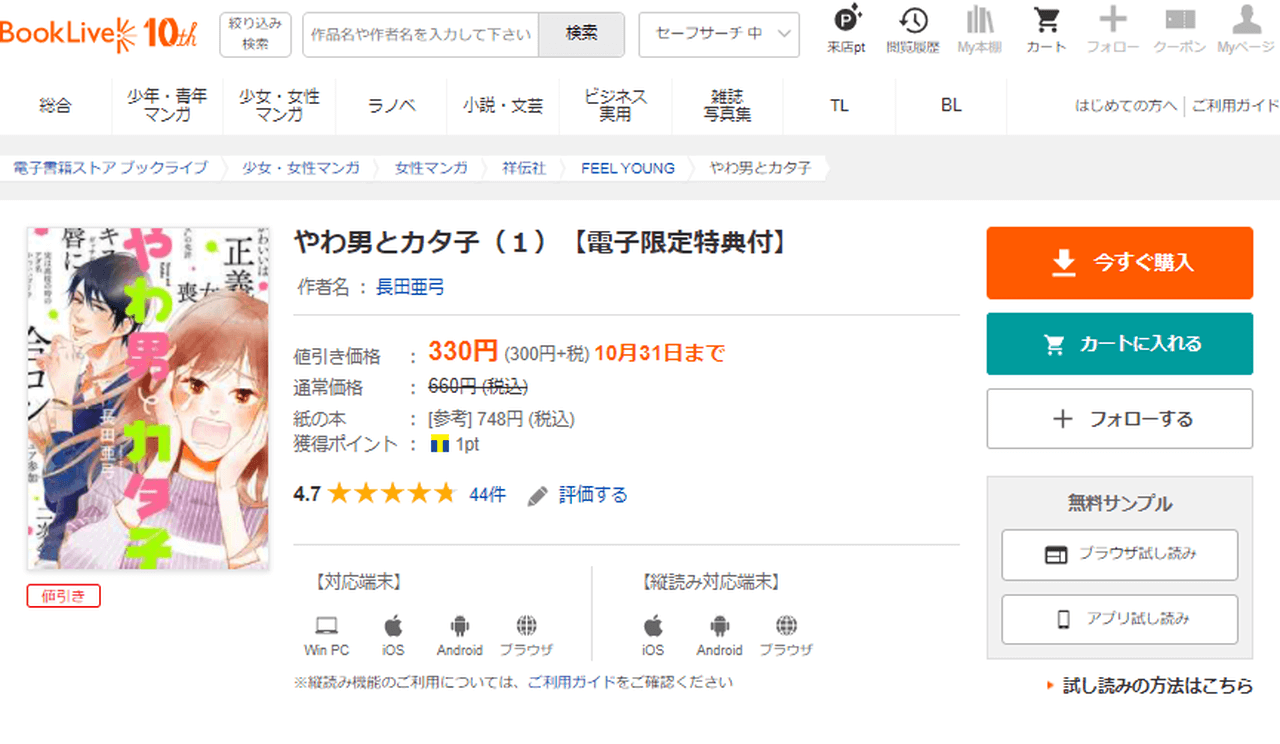This screenshot has height=744, width=1280.
Task: Select the 少年・青年マンガ category tab
Action: pyautogui.click(x=167, y=105)
